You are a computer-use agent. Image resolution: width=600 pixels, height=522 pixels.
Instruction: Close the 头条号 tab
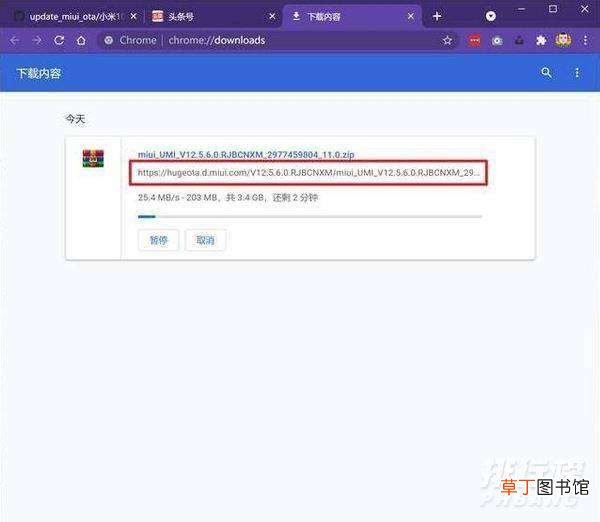(x=272, y=16)
